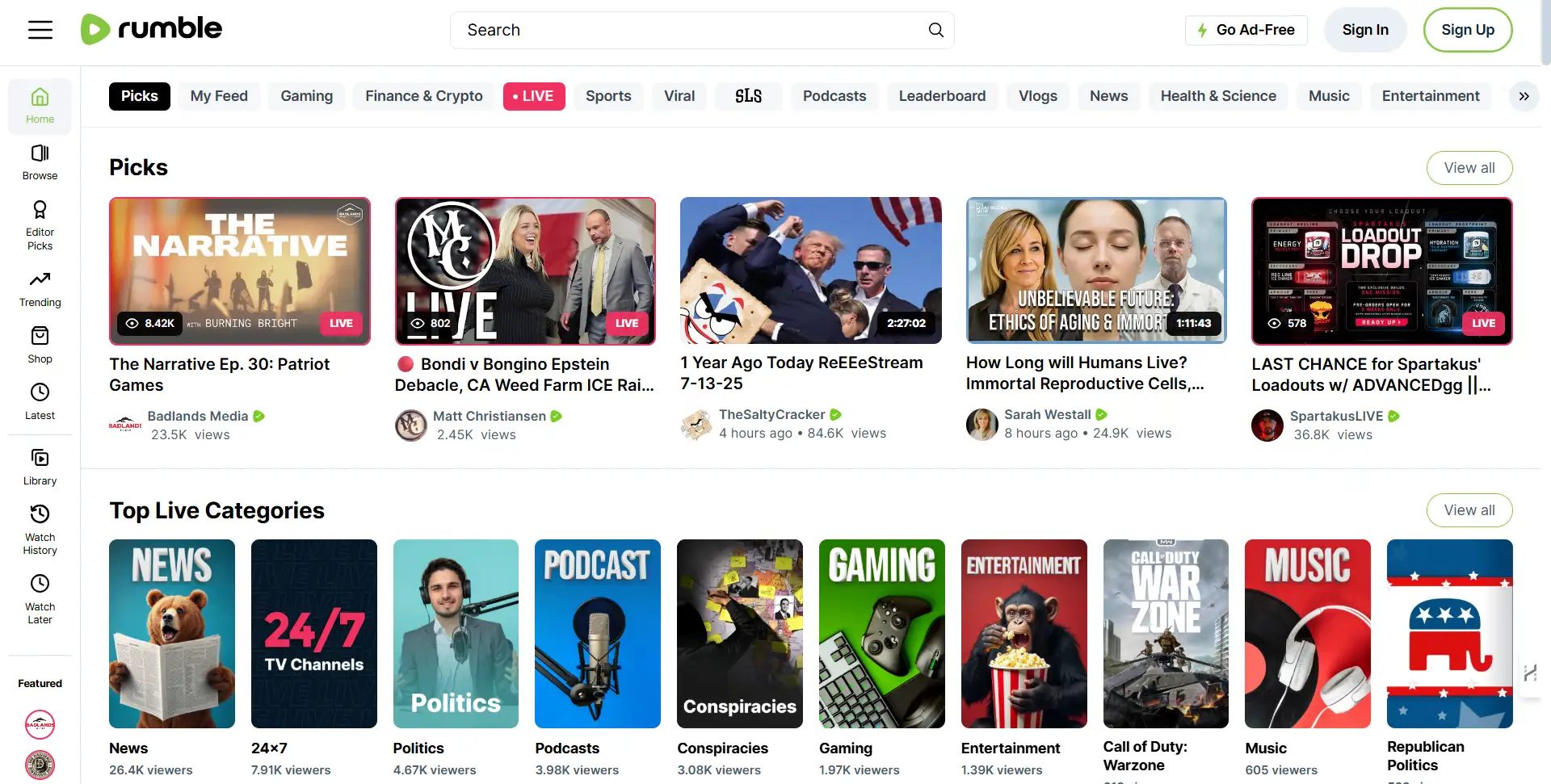Open first featured channel avatar in sidebar
Image resolution: width=1551 pixels, height=784 pixels.
[40, 724]
